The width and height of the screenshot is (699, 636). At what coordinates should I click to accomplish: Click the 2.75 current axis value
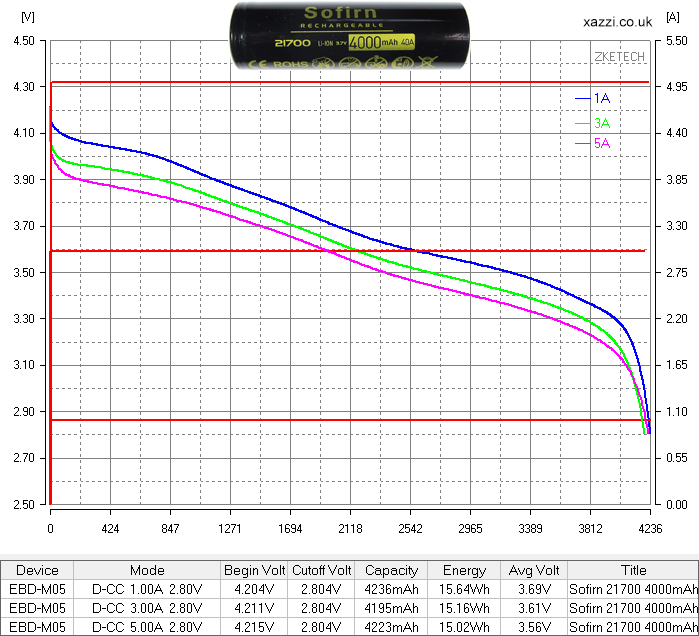point(677,272)
